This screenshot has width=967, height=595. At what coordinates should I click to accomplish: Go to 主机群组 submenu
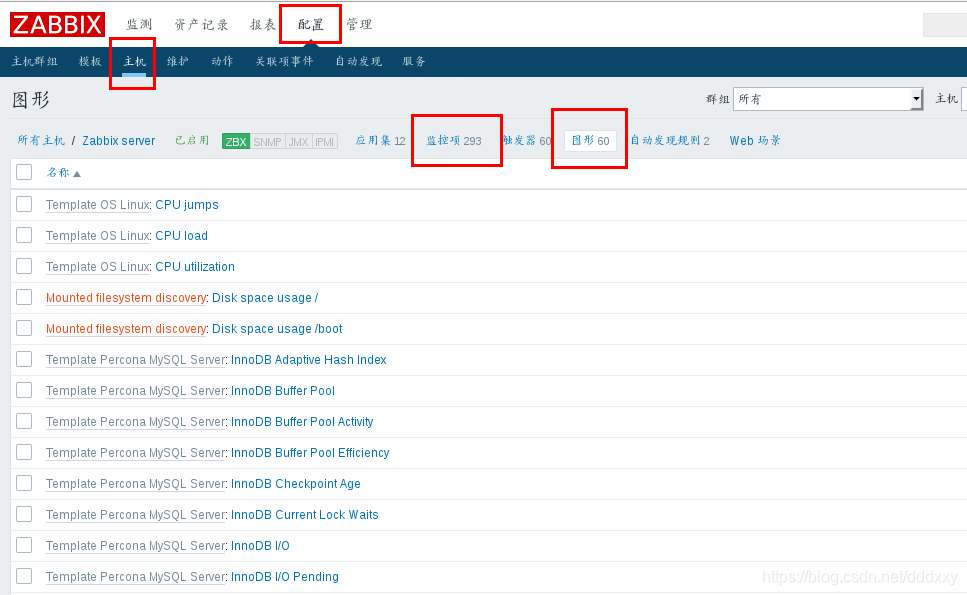pyautogui.click(x=35, y=62)
